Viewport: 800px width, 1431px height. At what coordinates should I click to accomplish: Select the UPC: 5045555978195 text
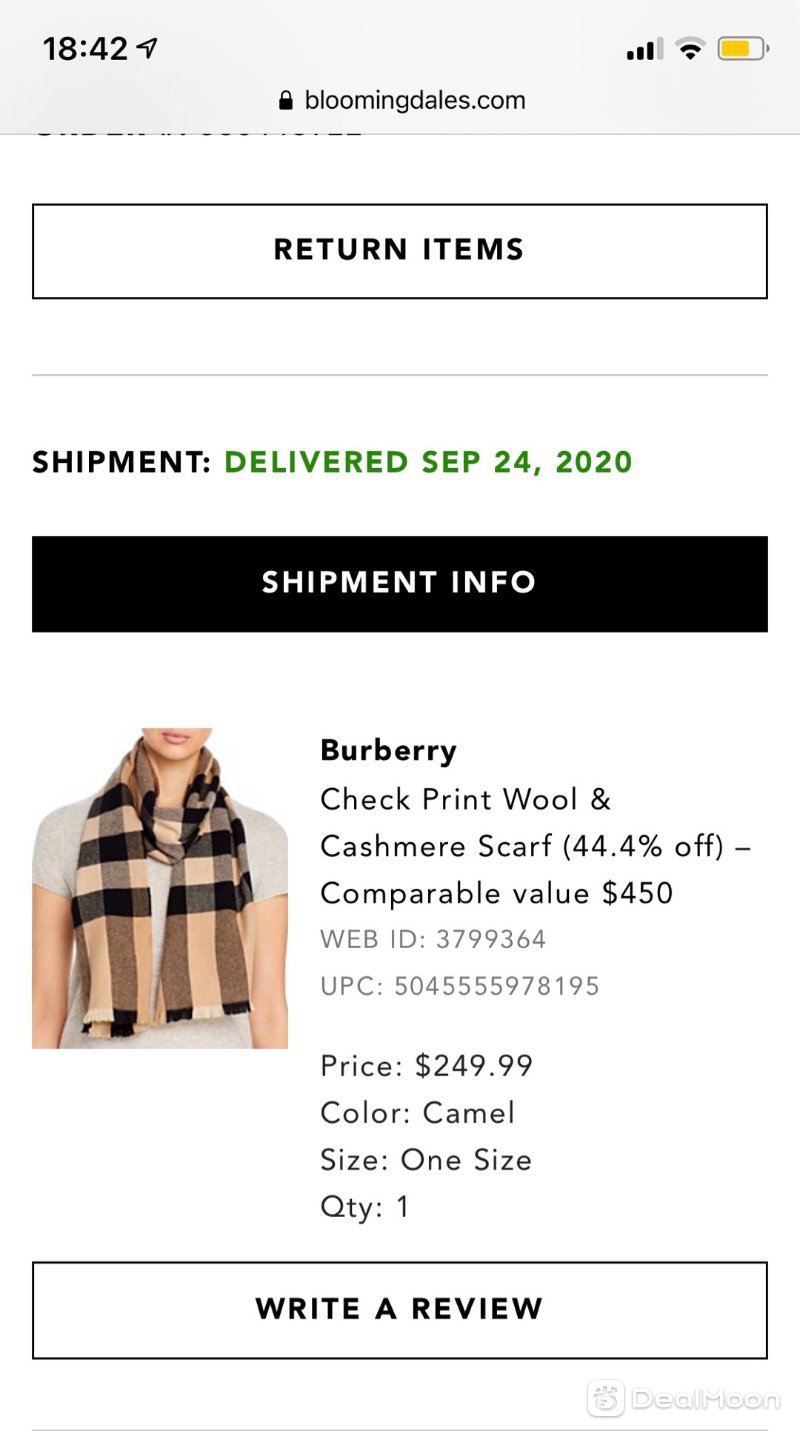[x=460, y=987]
